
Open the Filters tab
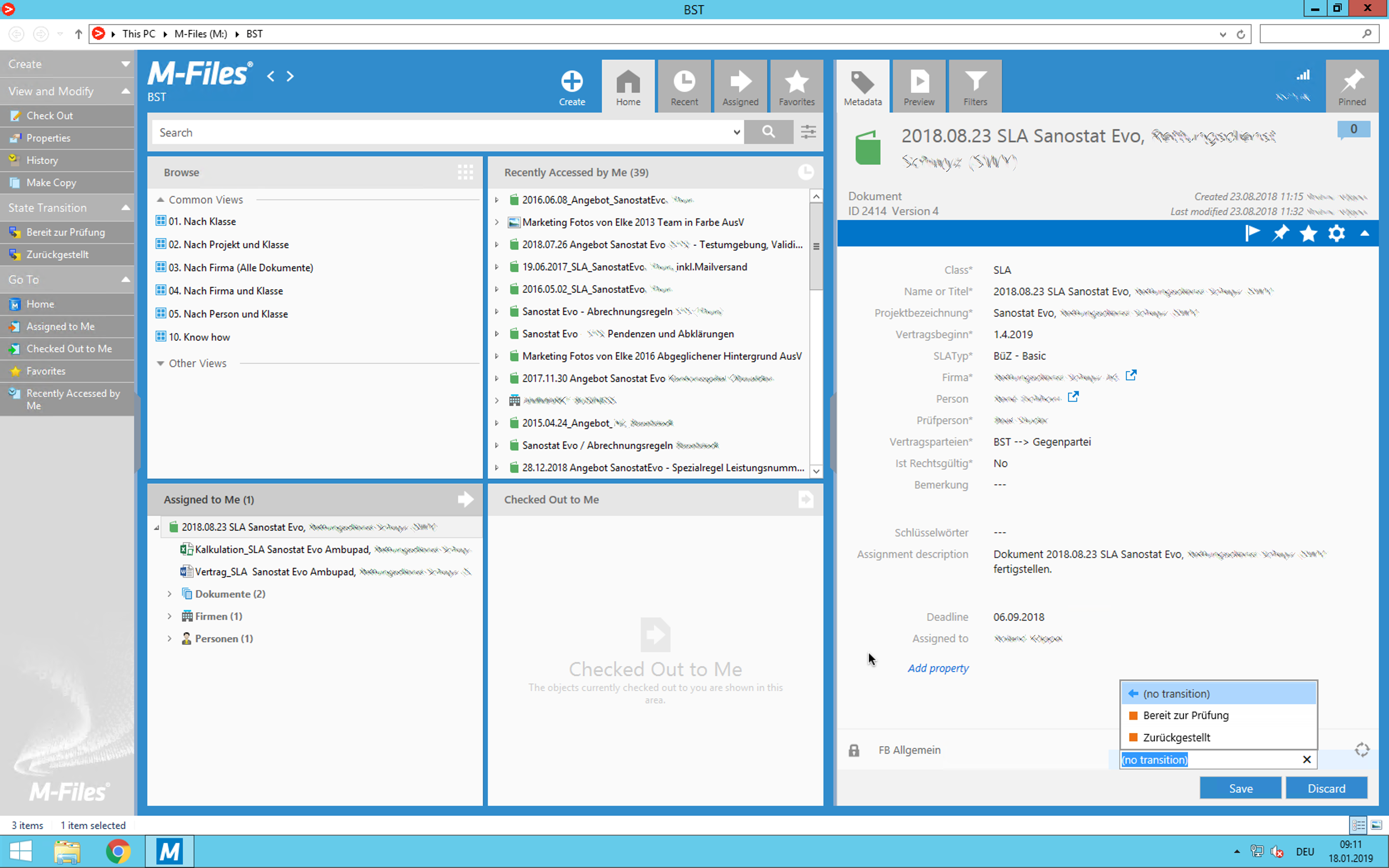[x=975, y=87]
